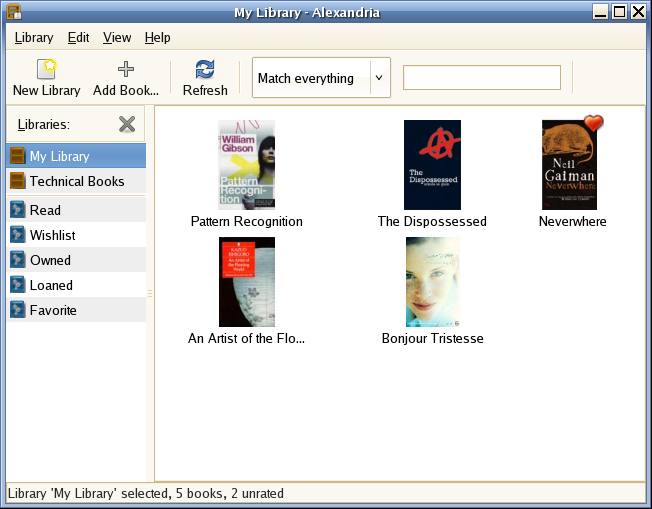This screenshot has height=509, width=652.
Task: Select the Technical Books library
Action: [x=76, y=181]
